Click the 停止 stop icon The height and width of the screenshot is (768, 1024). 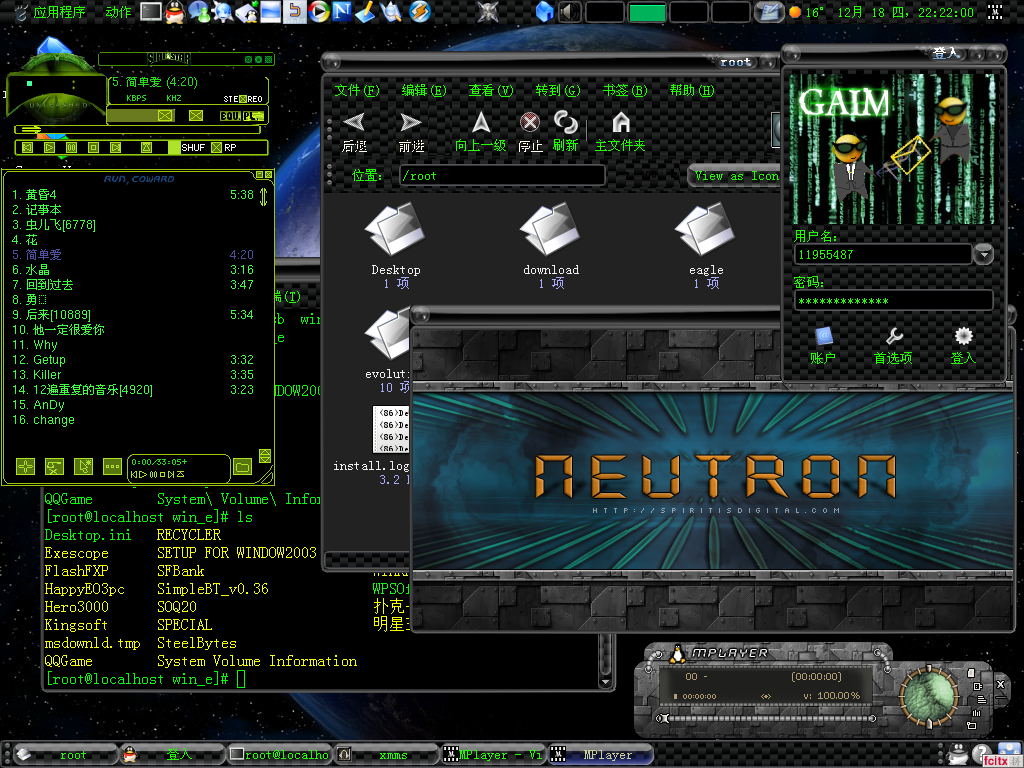(x=530, y=131)
